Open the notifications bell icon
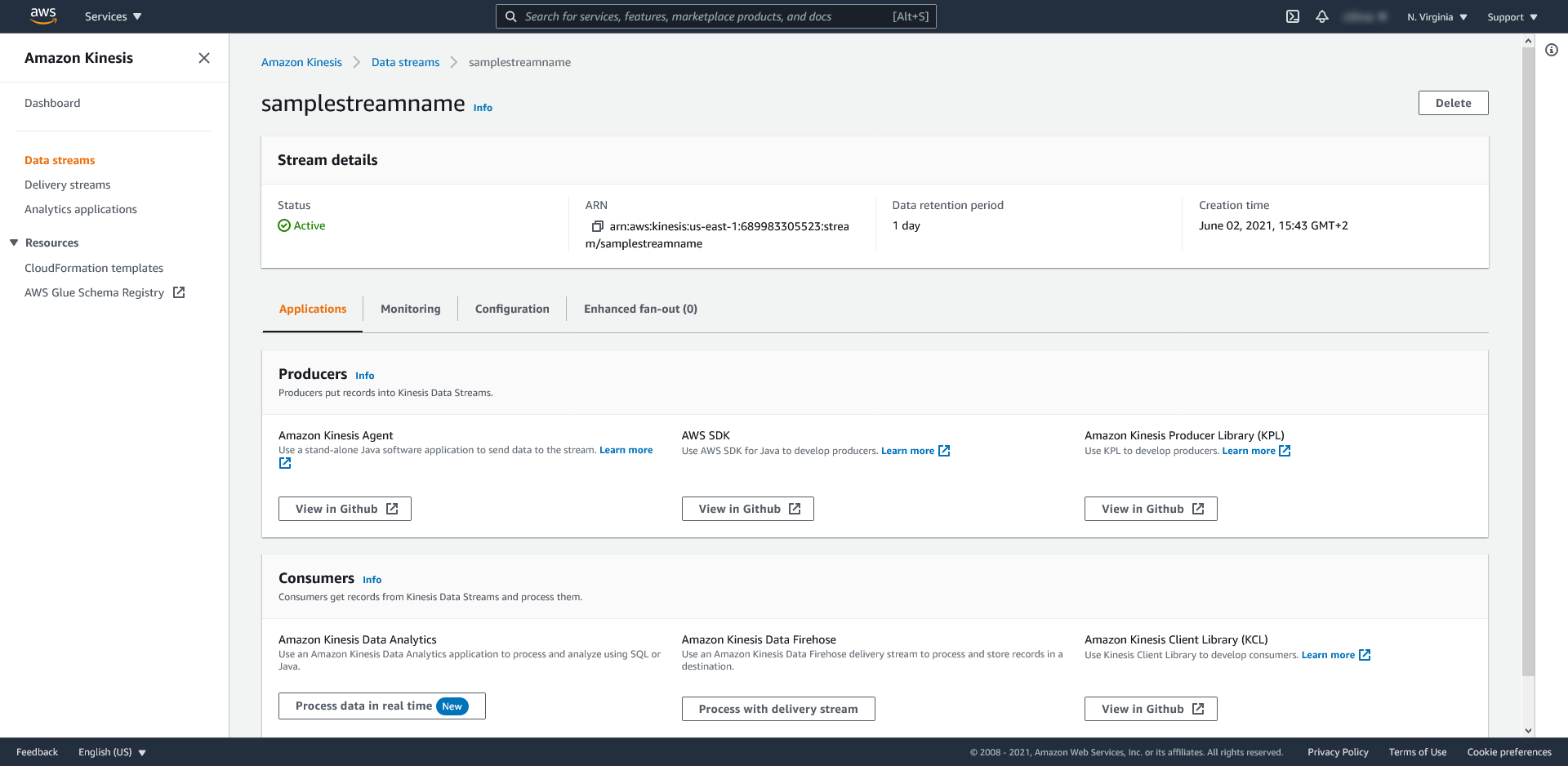 (1322, 16)
